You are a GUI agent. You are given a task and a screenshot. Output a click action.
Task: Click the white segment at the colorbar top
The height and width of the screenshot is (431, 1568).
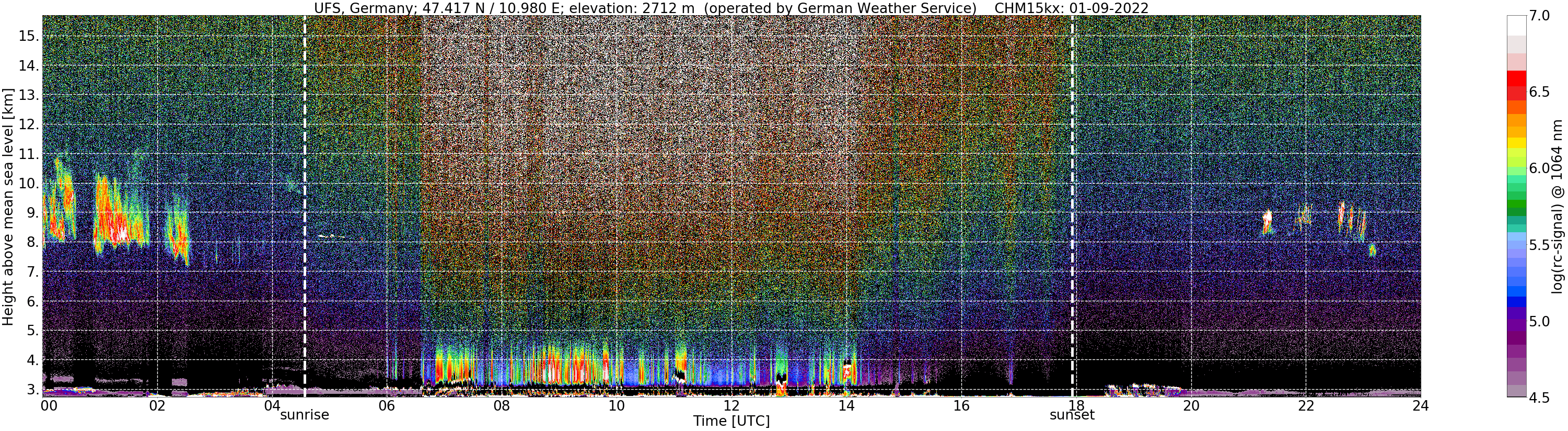tap(1517, 26)
